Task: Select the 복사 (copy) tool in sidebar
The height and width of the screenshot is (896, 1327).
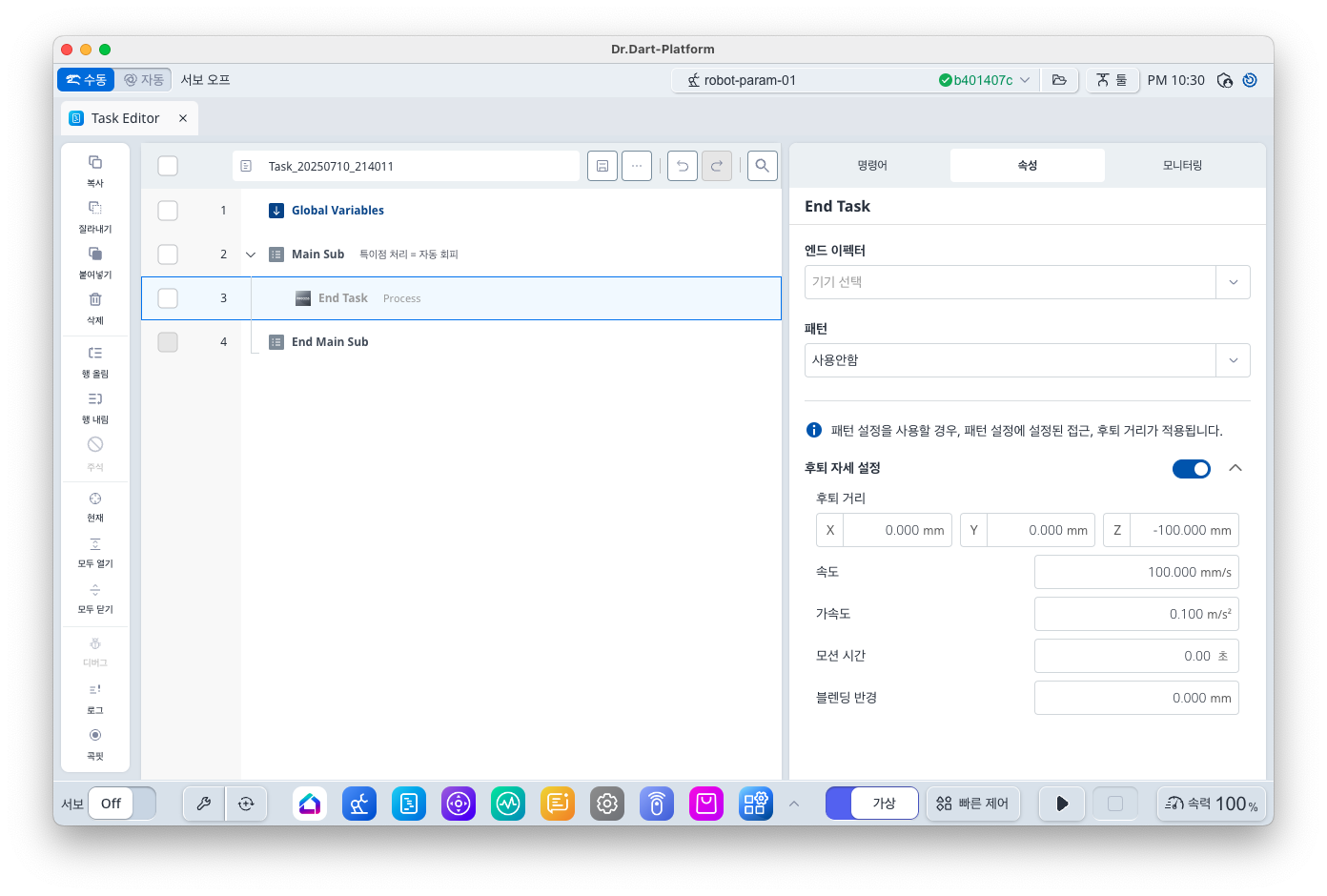Action: click(x=94, y=170)
